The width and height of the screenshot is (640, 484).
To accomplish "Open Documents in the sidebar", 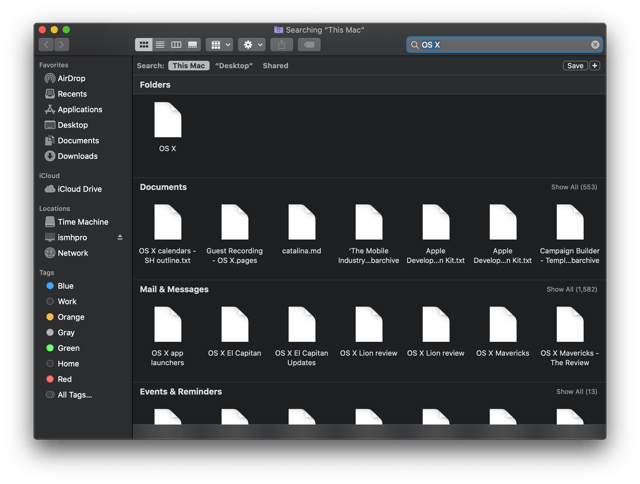I will pos(72,140).
